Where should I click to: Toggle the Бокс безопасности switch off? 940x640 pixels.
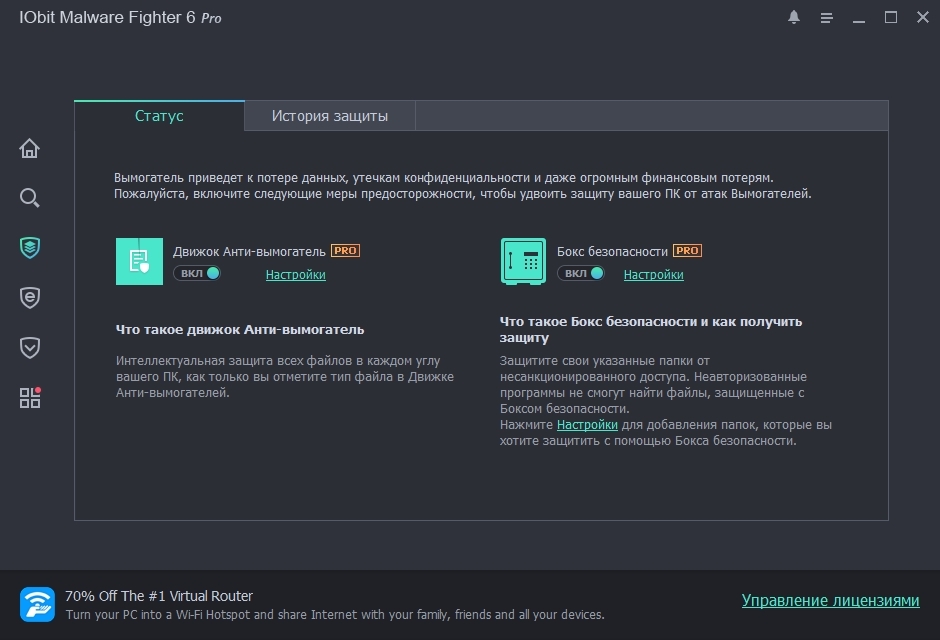(581, 273)
